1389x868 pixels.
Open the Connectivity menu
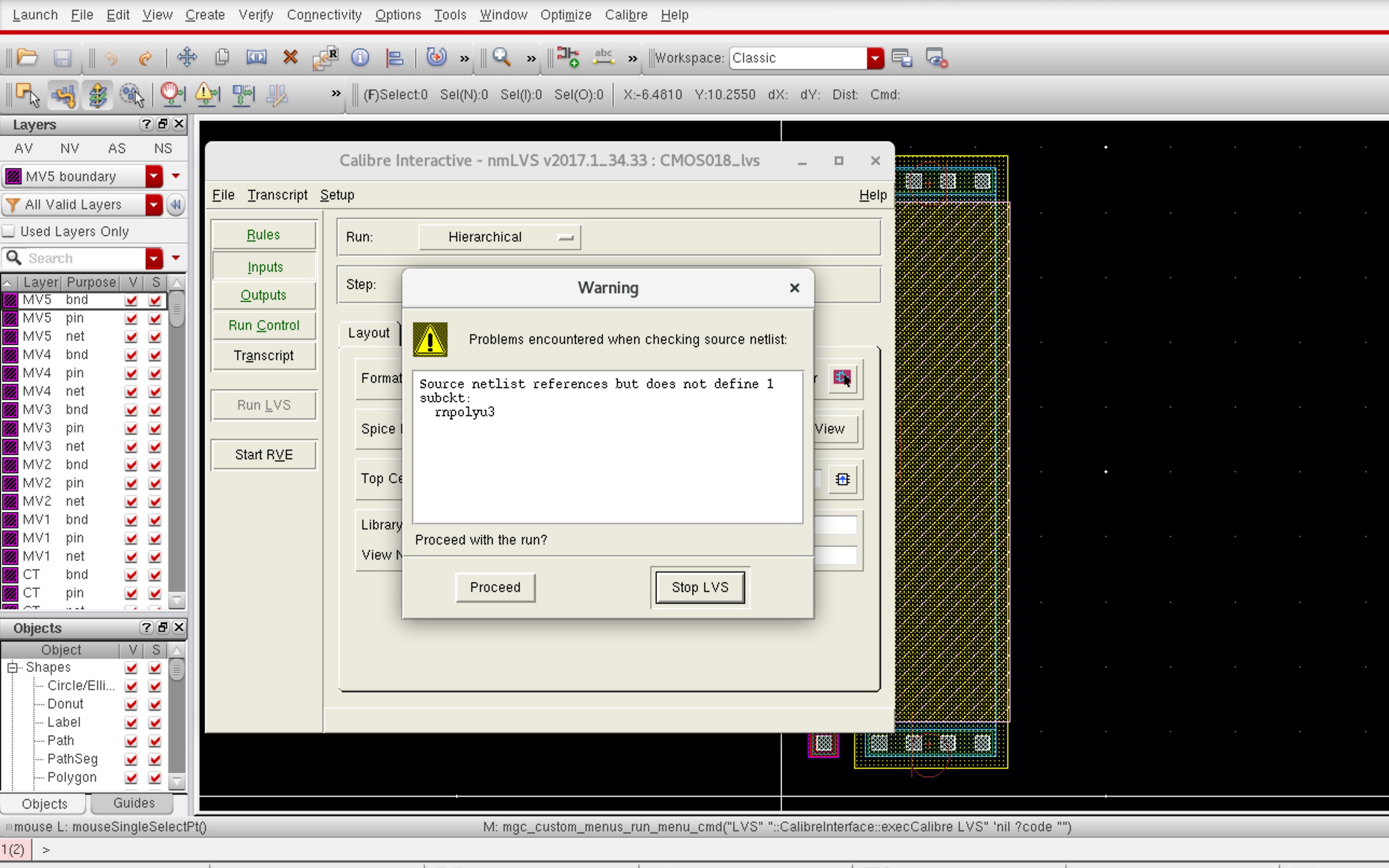click(324, 15)
